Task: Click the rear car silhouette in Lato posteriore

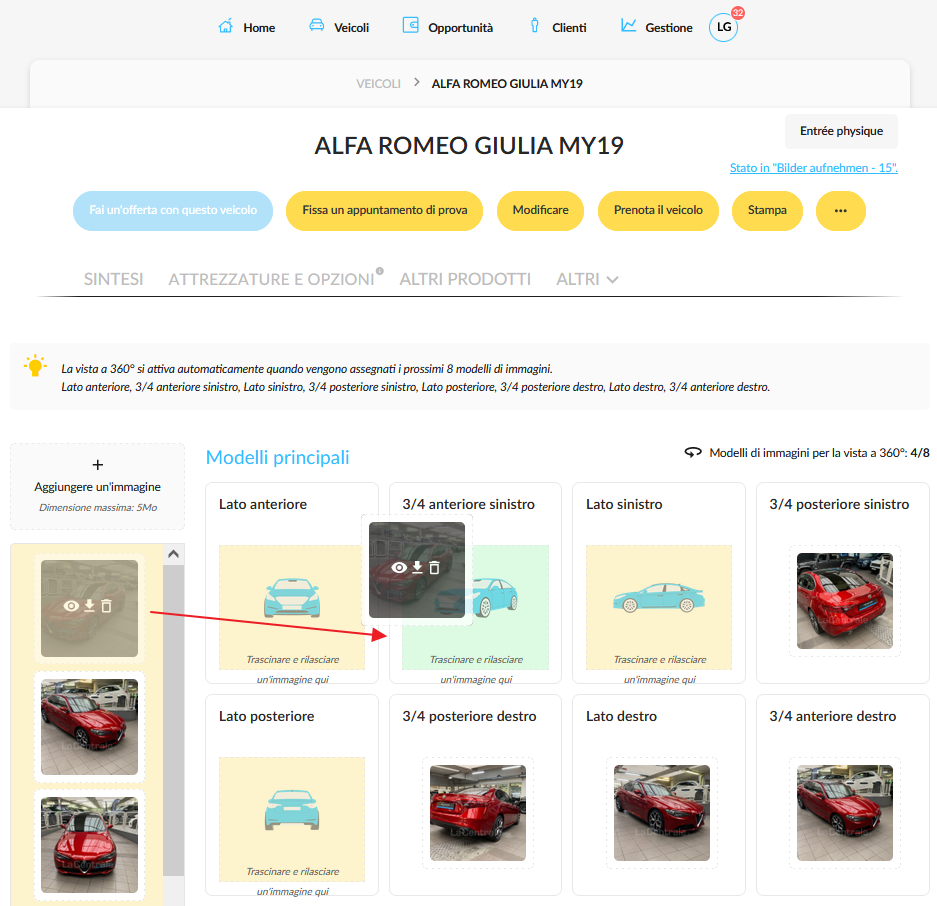Action: click(x=292, y=810)
